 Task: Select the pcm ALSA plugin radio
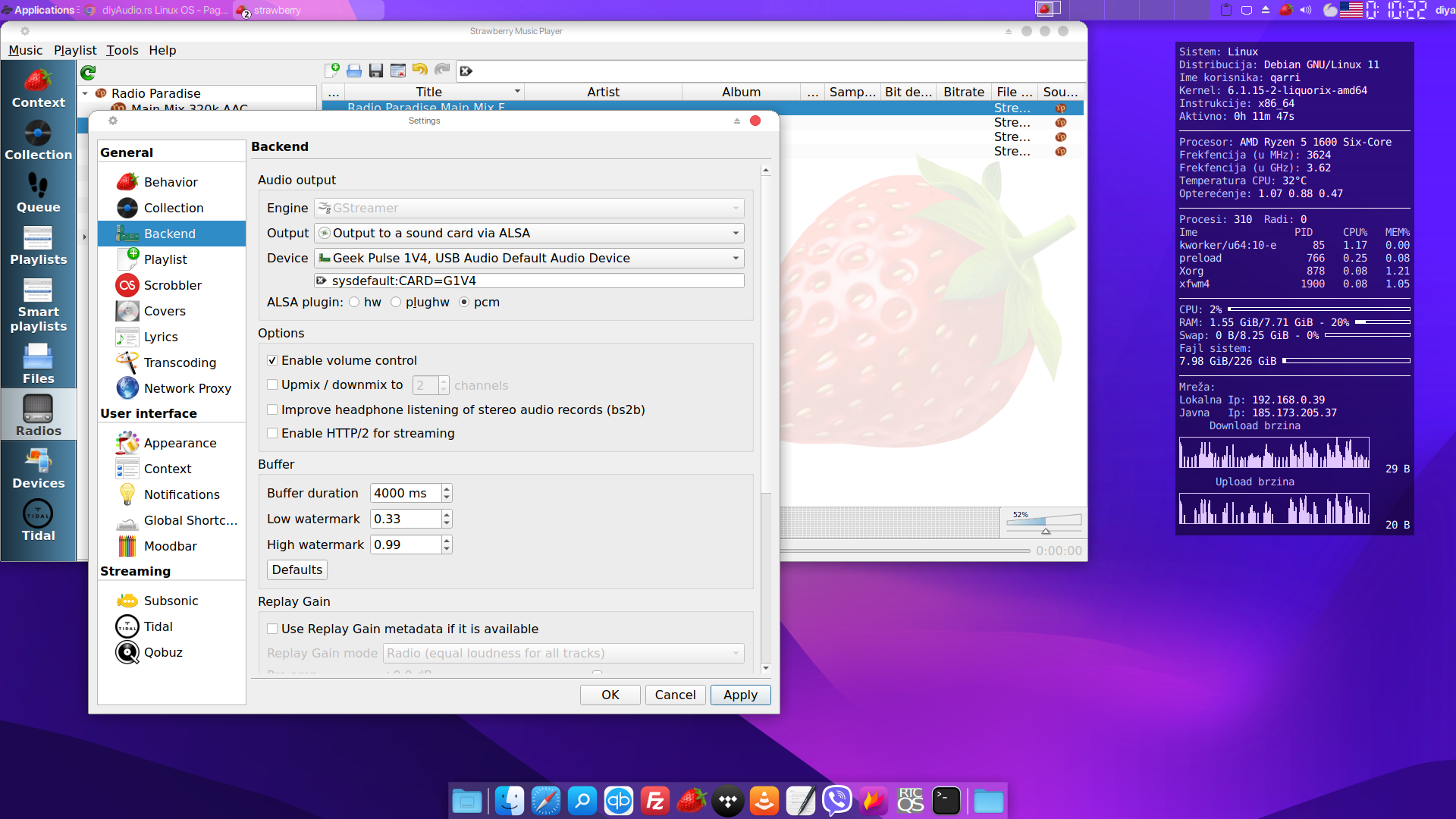coord(464,302)
